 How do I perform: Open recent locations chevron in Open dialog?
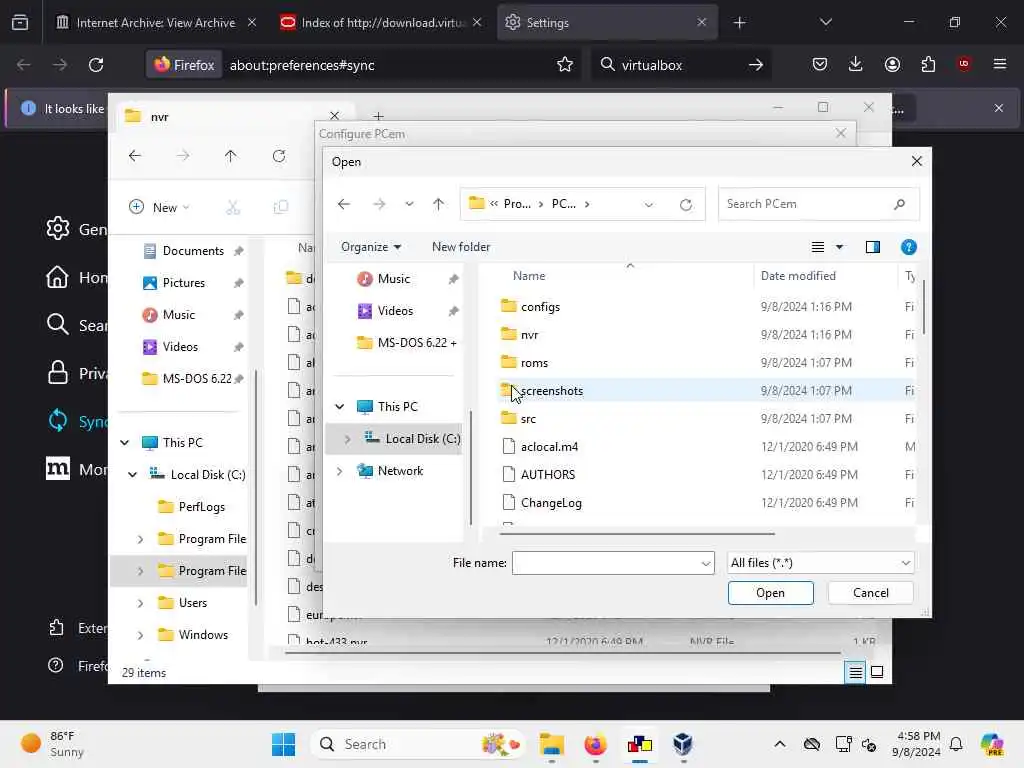[x=409, y=204]
